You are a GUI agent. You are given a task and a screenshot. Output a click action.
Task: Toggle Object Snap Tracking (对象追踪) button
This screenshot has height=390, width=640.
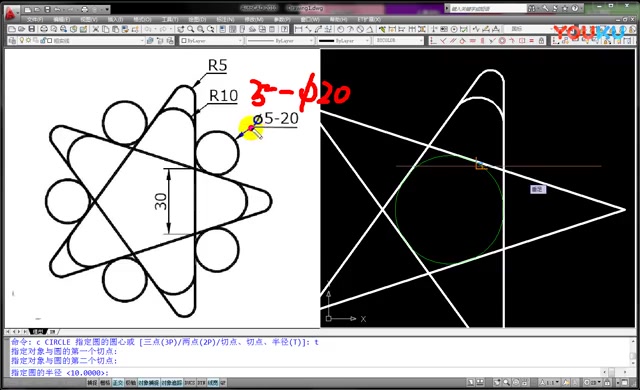coord(171,383)
